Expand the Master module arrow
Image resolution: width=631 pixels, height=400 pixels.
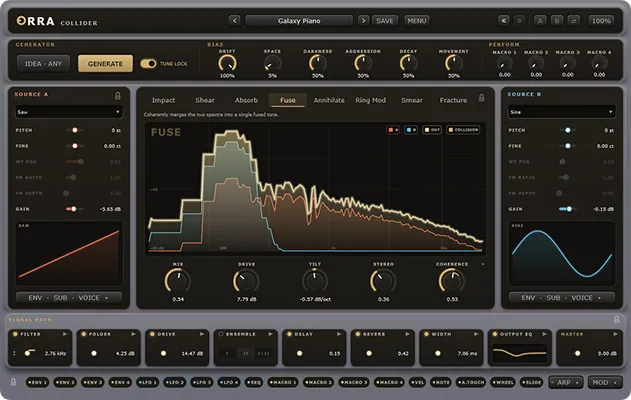[x=615, y=334]
